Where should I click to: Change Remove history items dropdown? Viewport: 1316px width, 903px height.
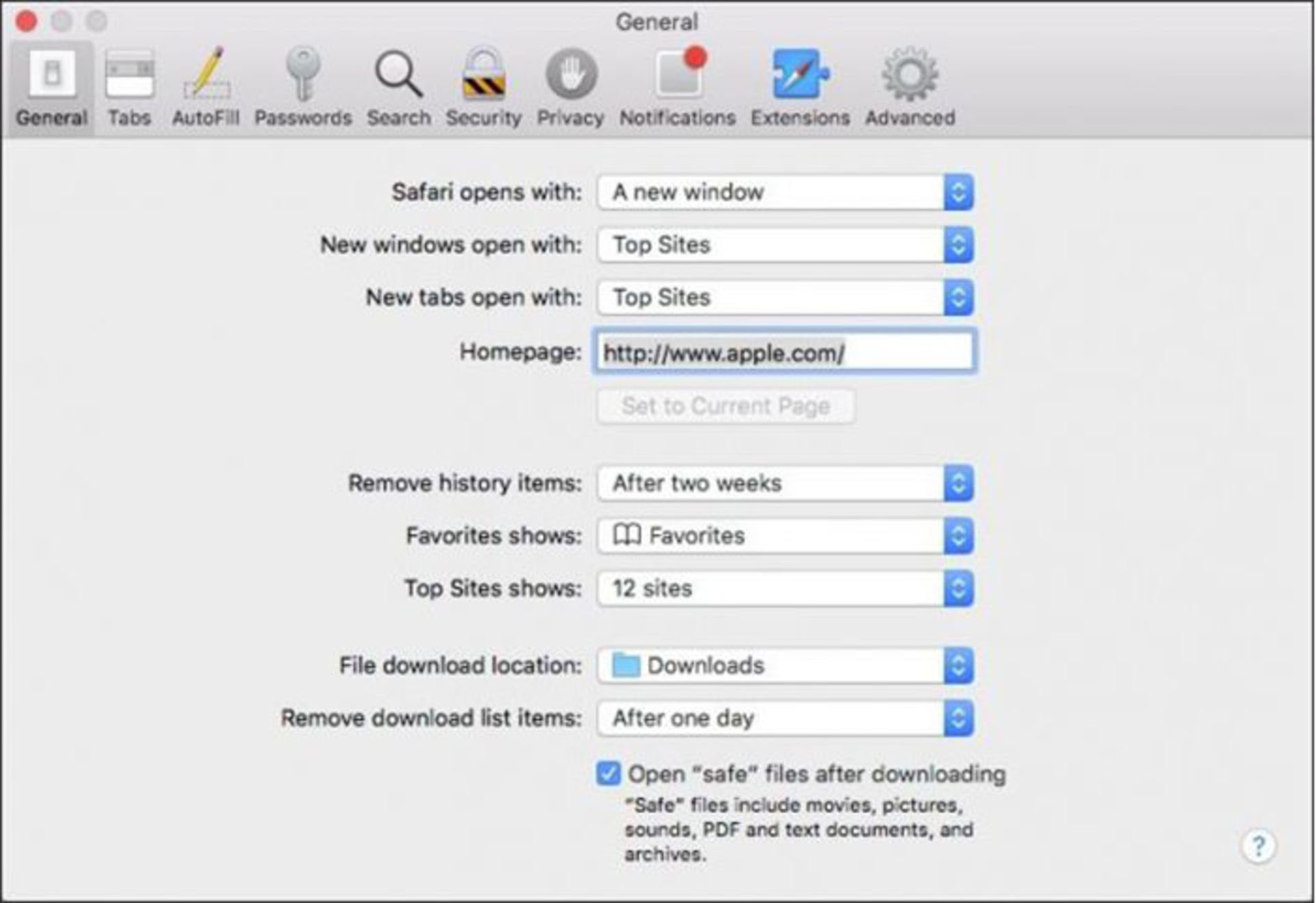[x=785, y=483]
